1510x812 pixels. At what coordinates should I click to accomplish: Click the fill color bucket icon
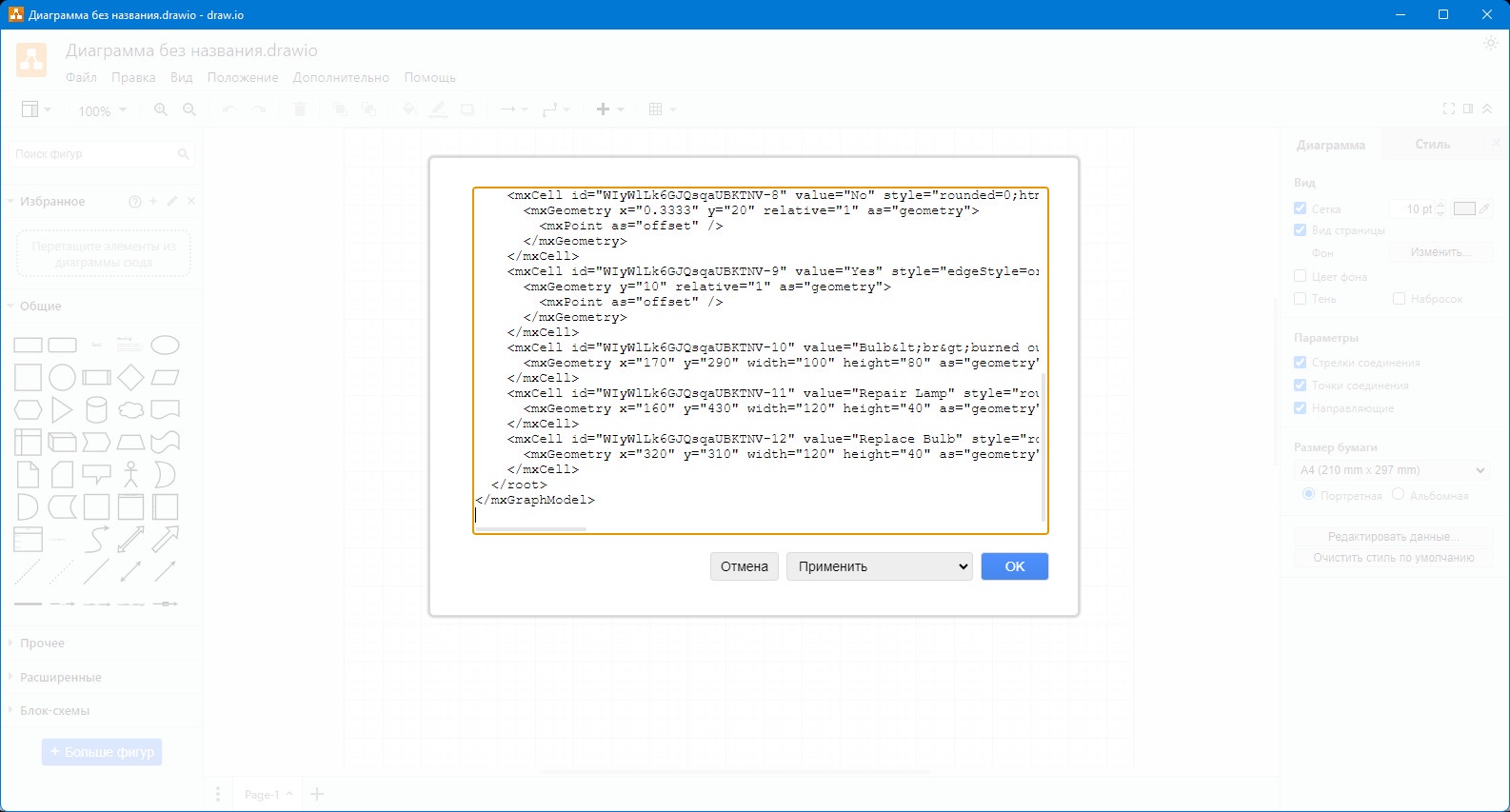click(409, 109)
